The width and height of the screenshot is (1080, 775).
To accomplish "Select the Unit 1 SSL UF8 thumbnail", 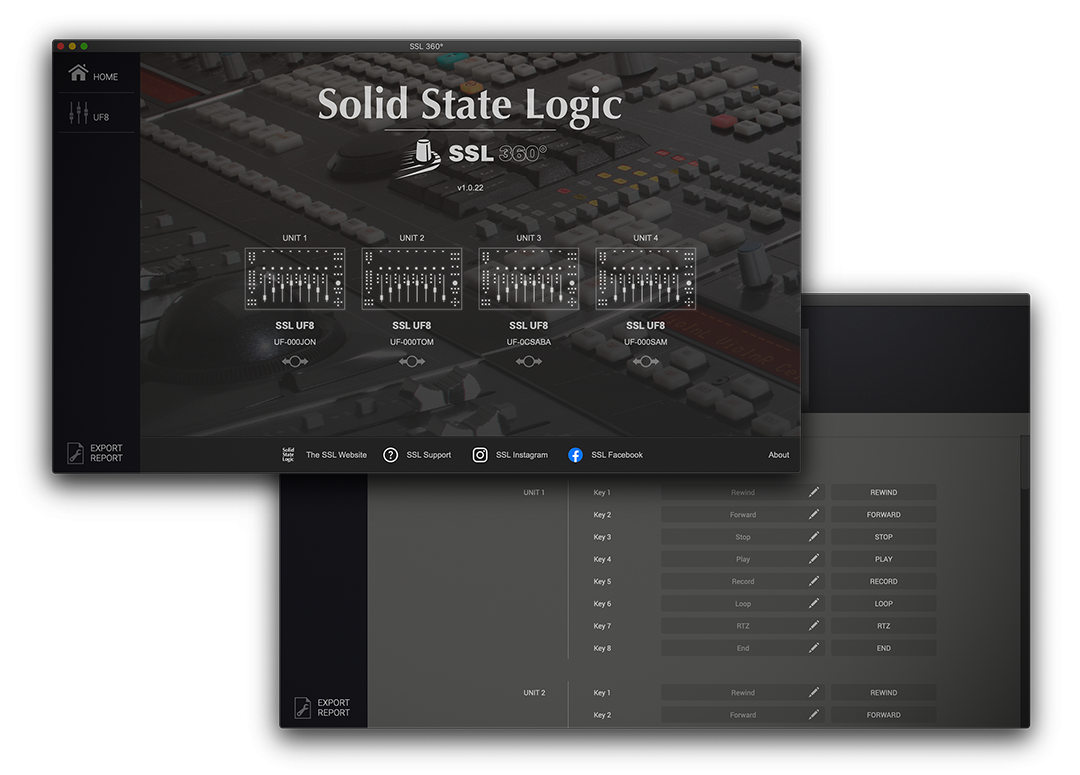I will coord(295,279).
